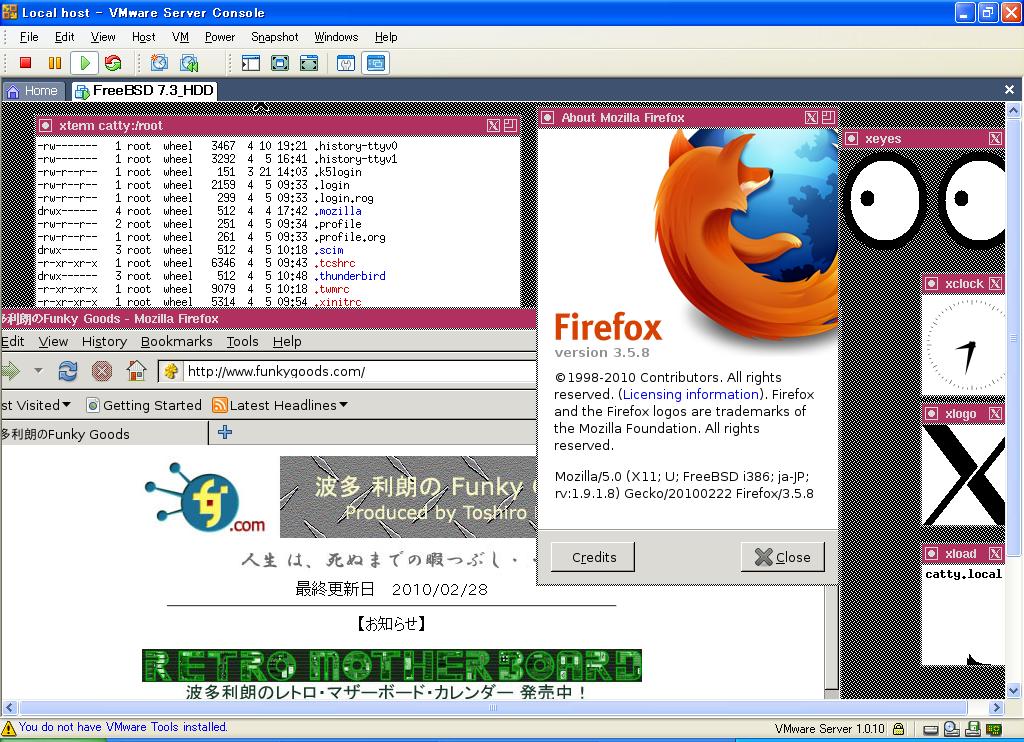This screenshot has height=742, width=1024.
Task: Expand the Latest Headlines feed dropdown
Action: (344, 405)
